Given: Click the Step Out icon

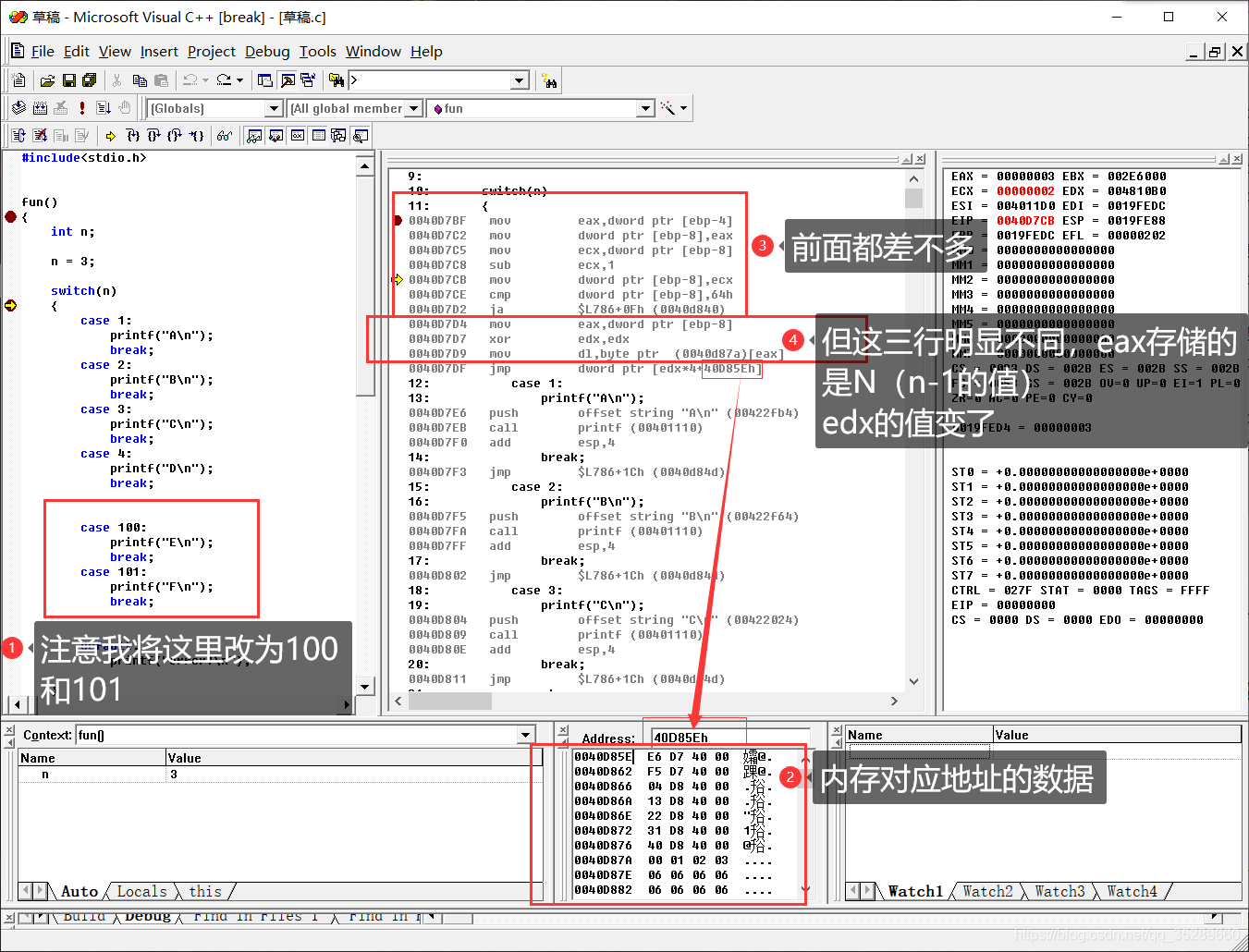Looking at the screenshot, I should pos(175,136).
